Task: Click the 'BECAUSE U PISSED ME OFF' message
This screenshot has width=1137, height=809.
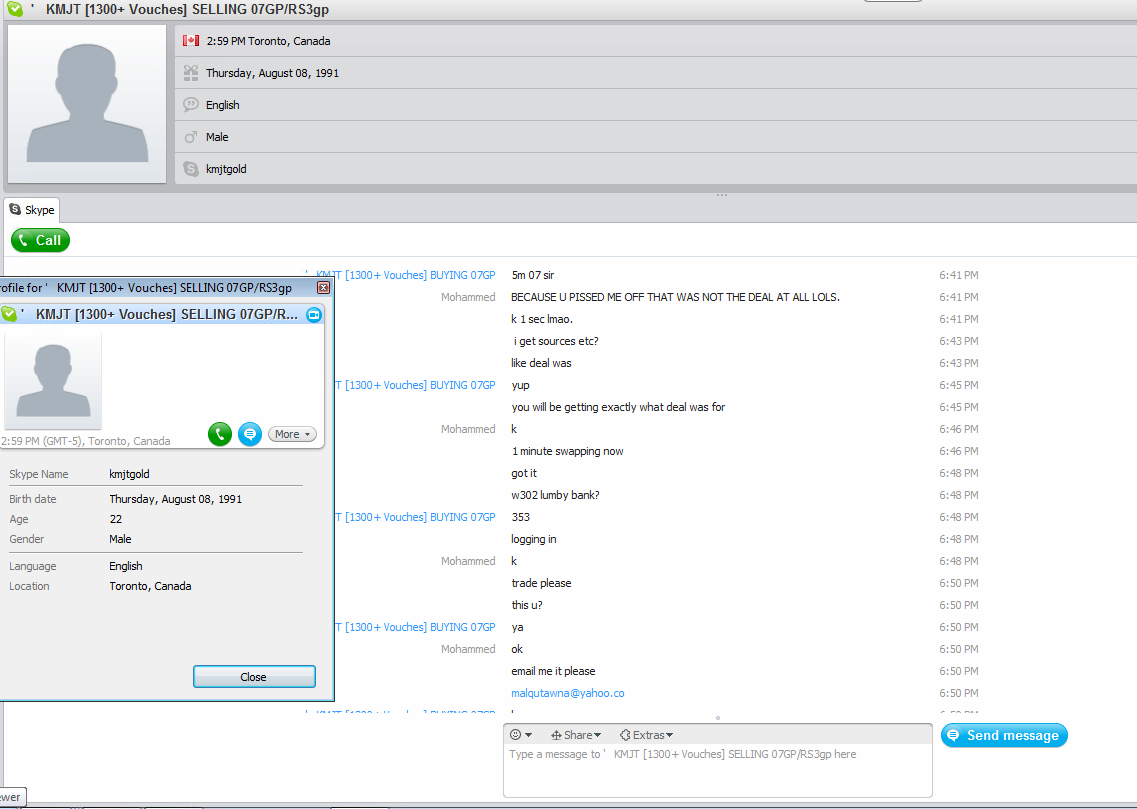Action: (675, 297)
